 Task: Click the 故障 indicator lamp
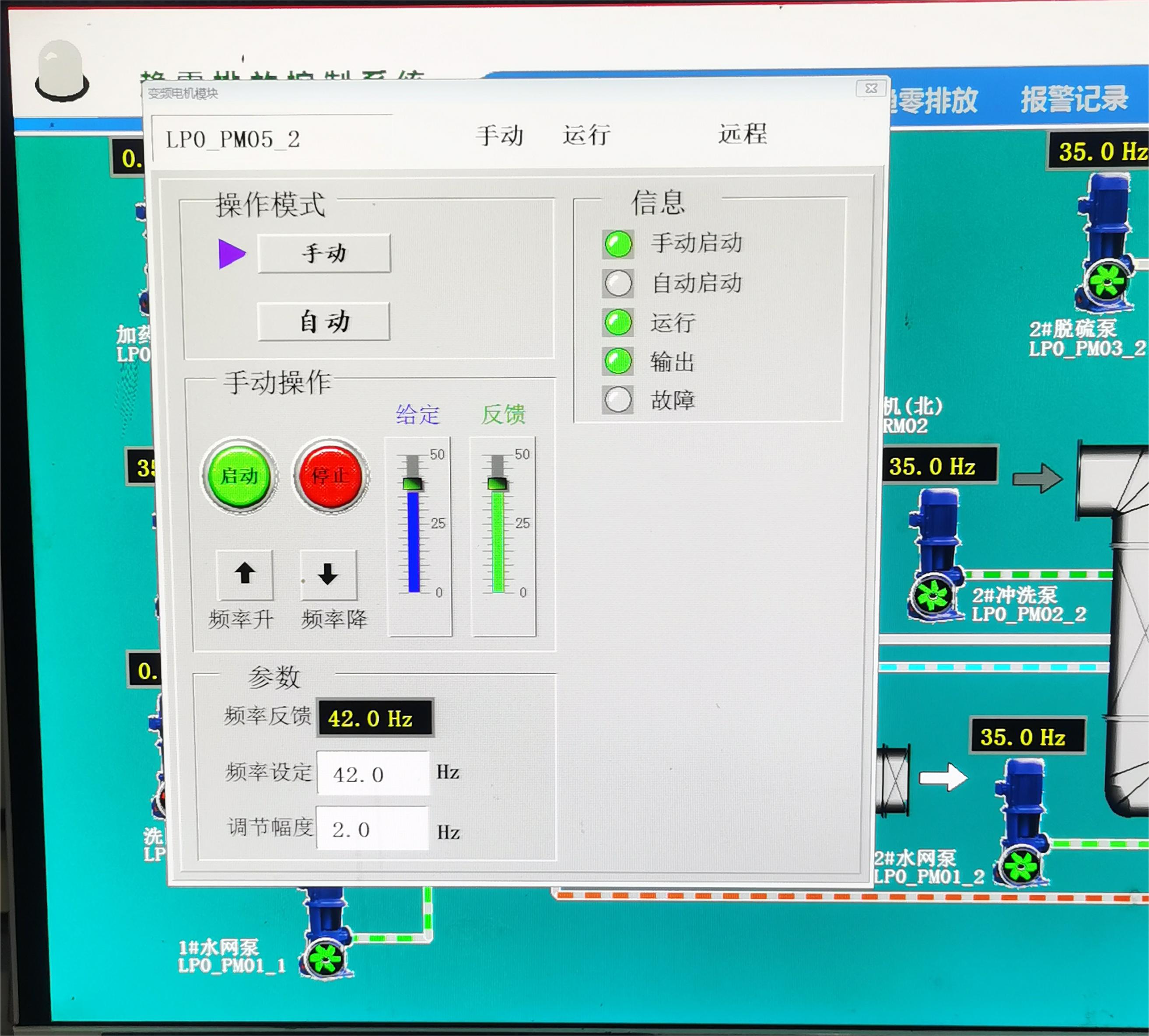(618, 399)
